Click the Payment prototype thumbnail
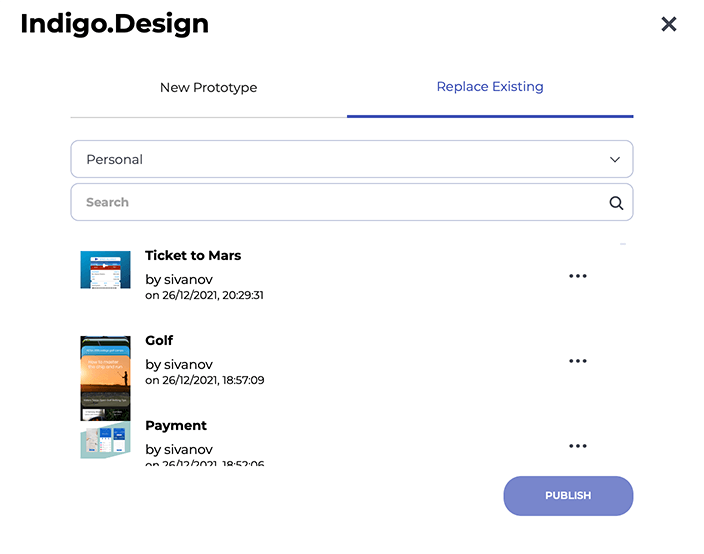The image size is (704, 554). tap(106, 440)
